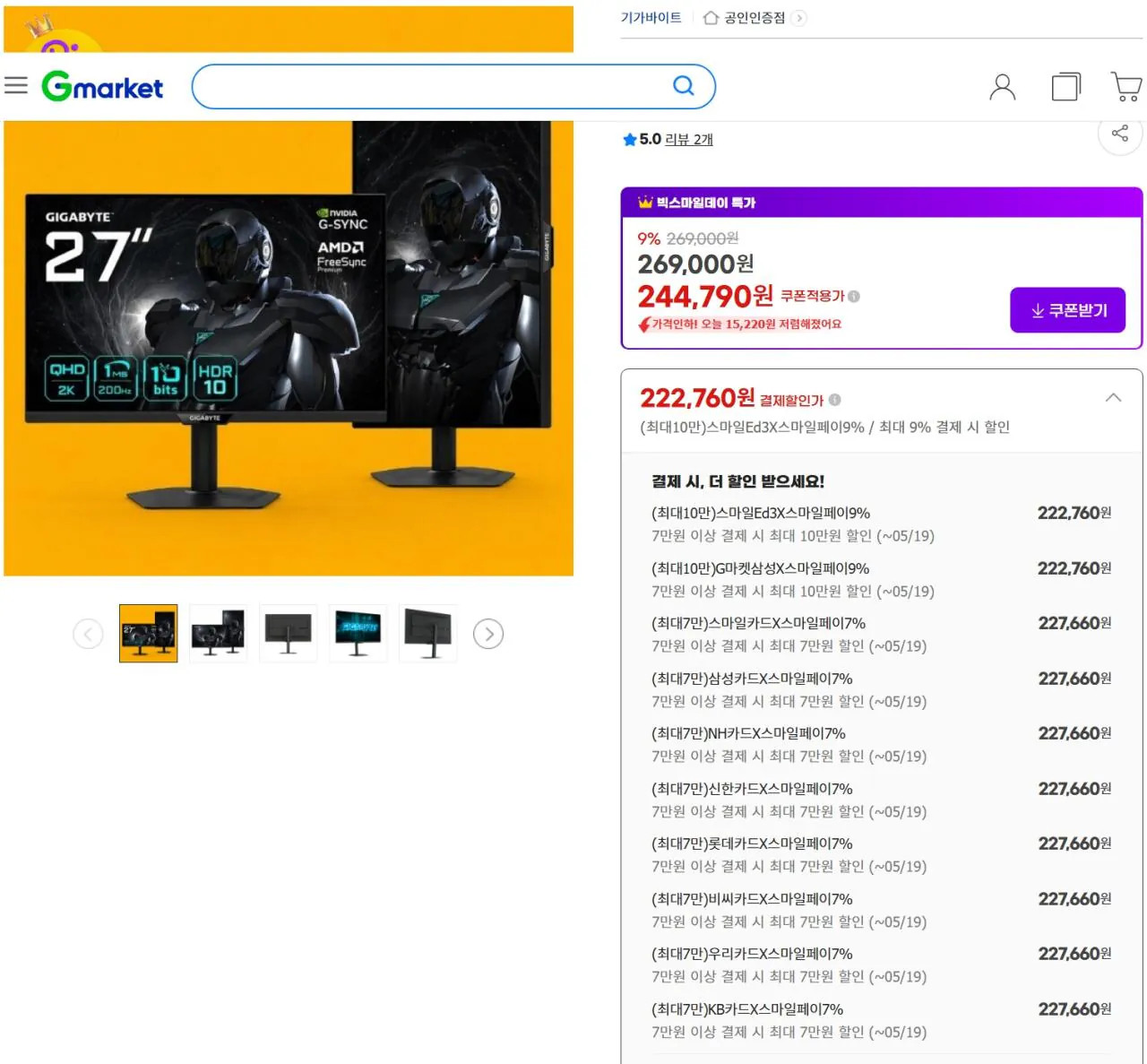Select the NH카드X스마일페이7% discount row

pyautogui.click(x=881, y=745)
